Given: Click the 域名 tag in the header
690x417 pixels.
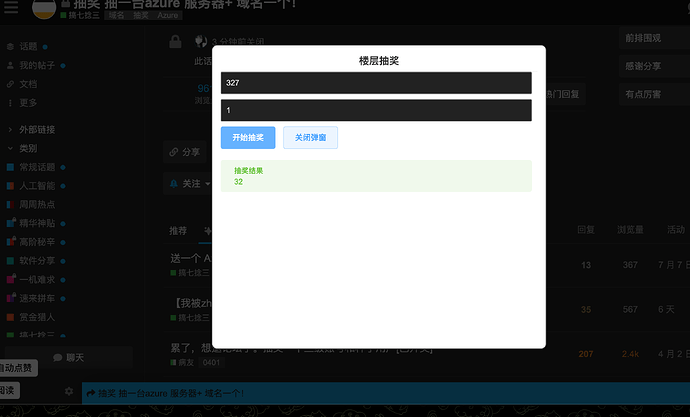Looking at the screenshot, I should pos(116,15).
